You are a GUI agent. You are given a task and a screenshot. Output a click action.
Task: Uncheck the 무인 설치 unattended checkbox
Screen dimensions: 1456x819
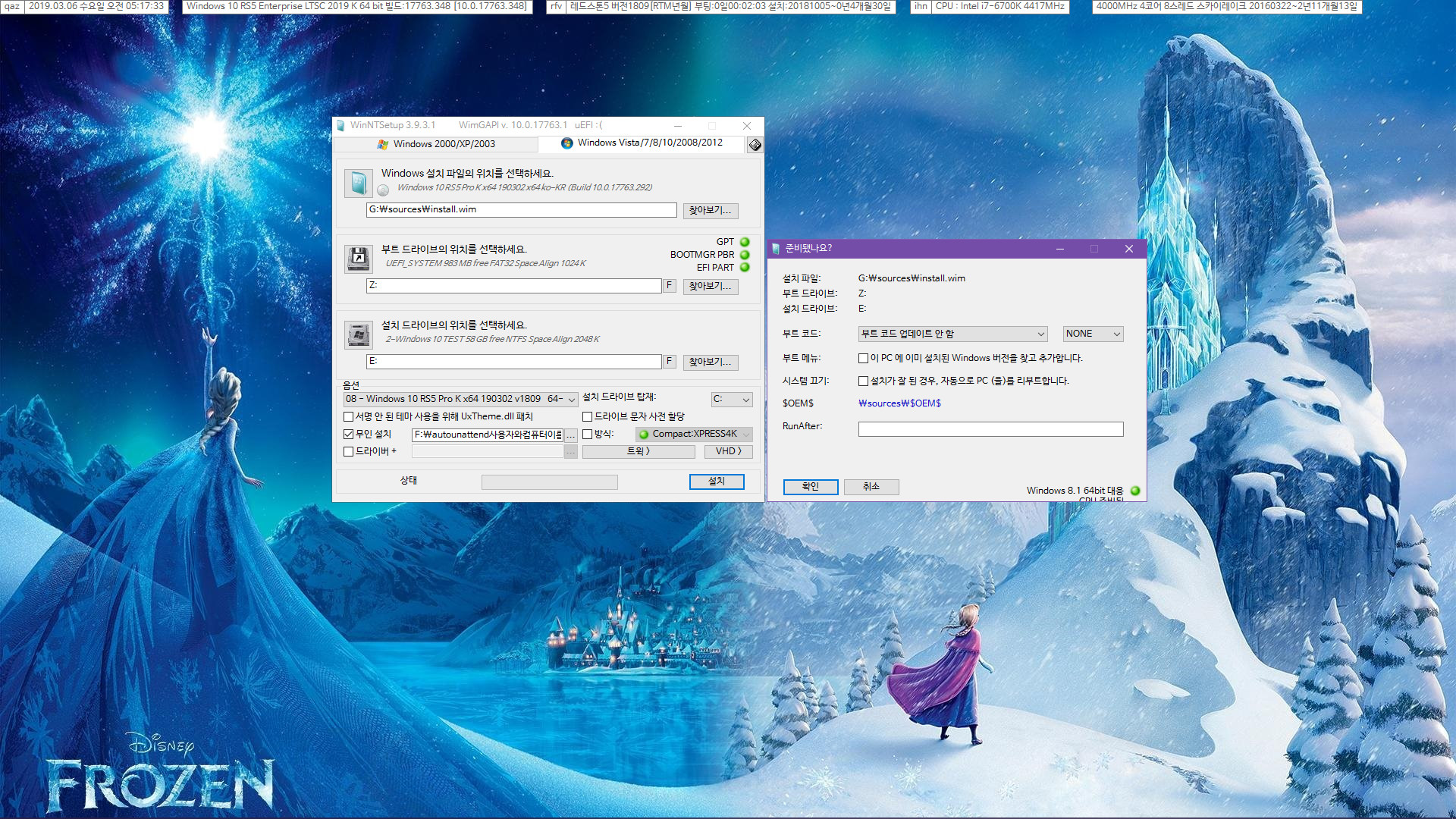pos(349,434)
